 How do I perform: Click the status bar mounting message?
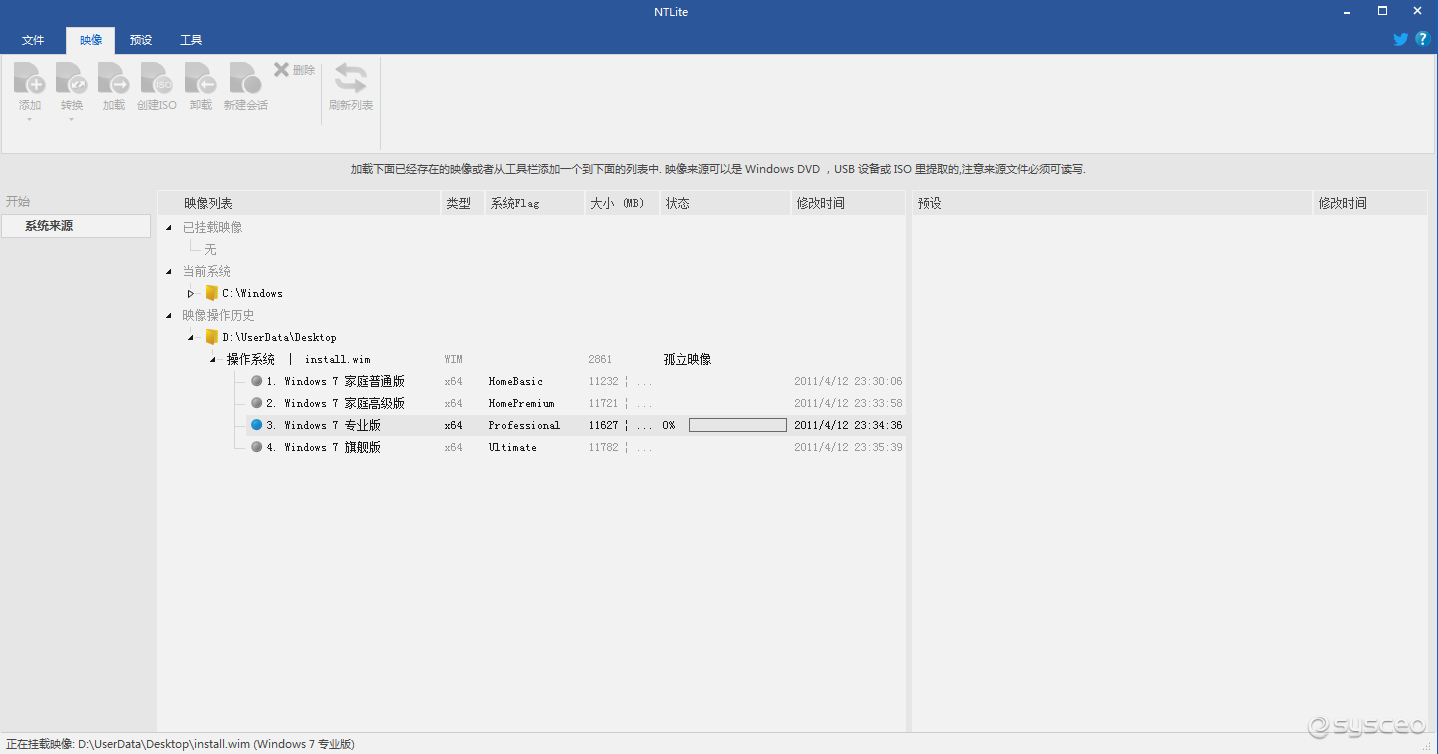point(180,744)
